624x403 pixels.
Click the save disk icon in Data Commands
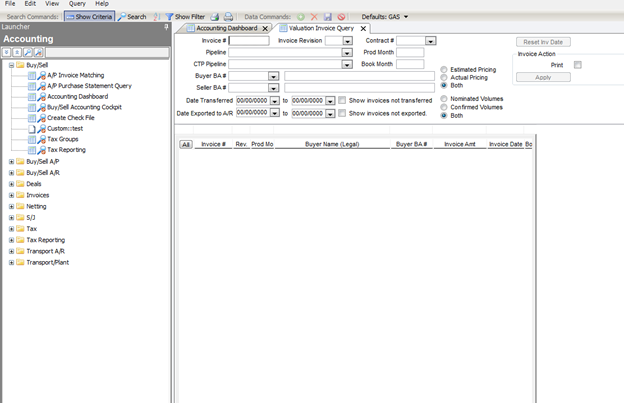point(327,17)
